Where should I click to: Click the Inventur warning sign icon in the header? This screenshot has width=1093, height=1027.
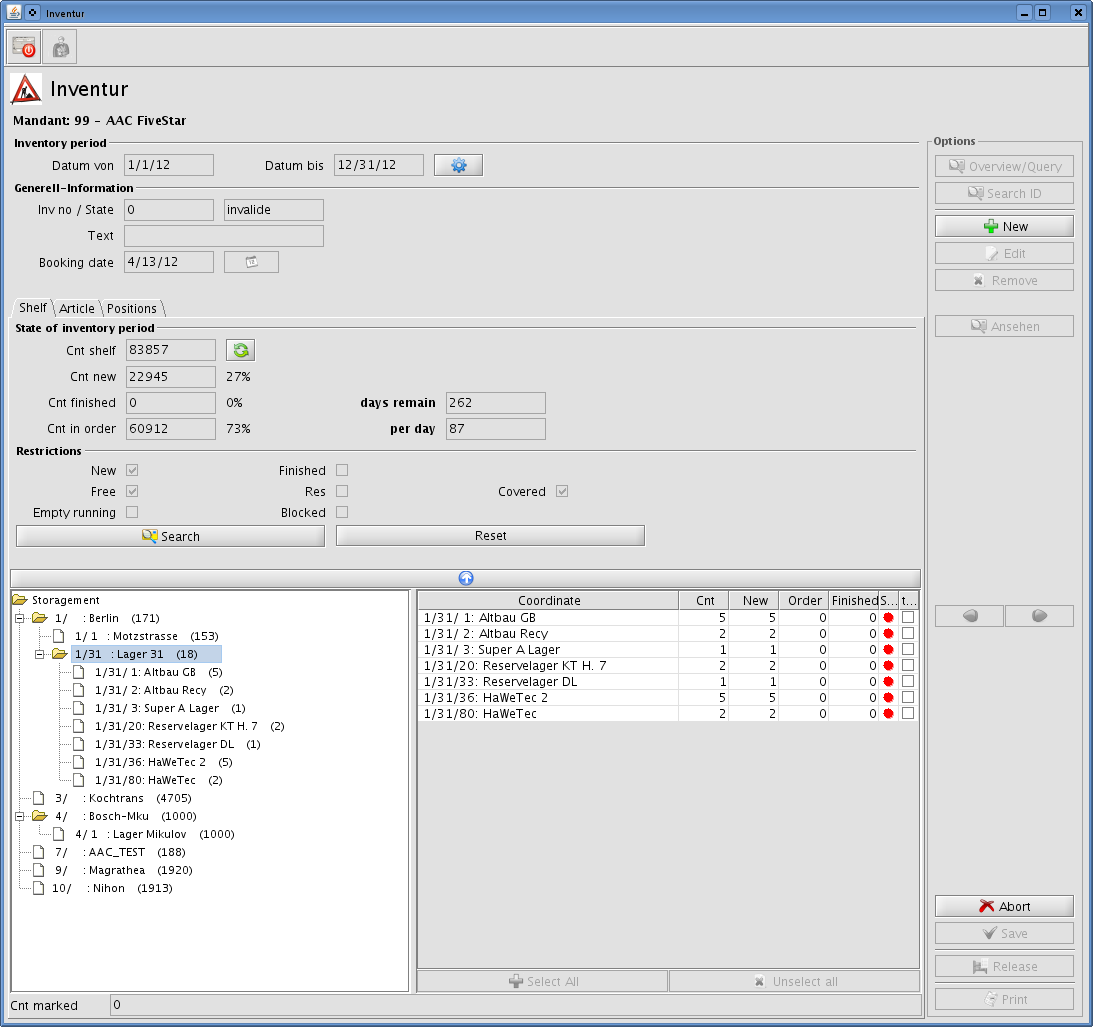pyautogui.click(x=27, y=89)
